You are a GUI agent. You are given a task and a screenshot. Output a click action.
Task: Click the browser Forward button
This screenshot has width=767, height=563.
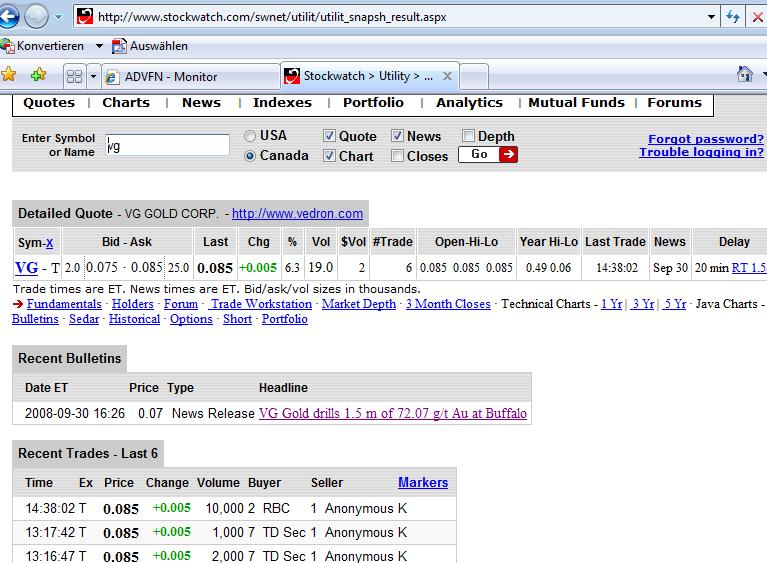[x=36, y=16]
